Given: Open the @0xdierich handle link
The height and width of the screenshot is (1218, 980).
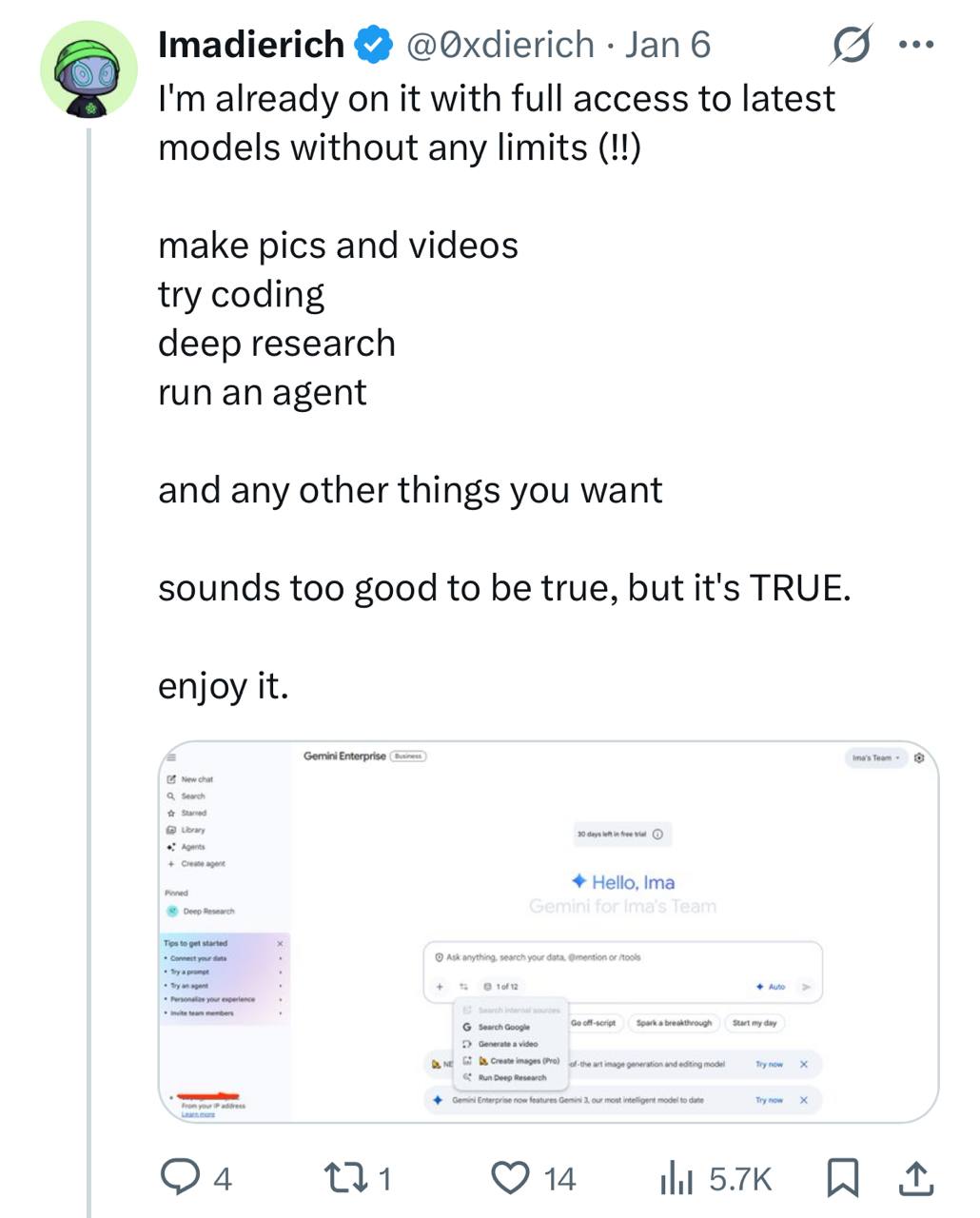Looking at the screenshot, I should point(500,45).
